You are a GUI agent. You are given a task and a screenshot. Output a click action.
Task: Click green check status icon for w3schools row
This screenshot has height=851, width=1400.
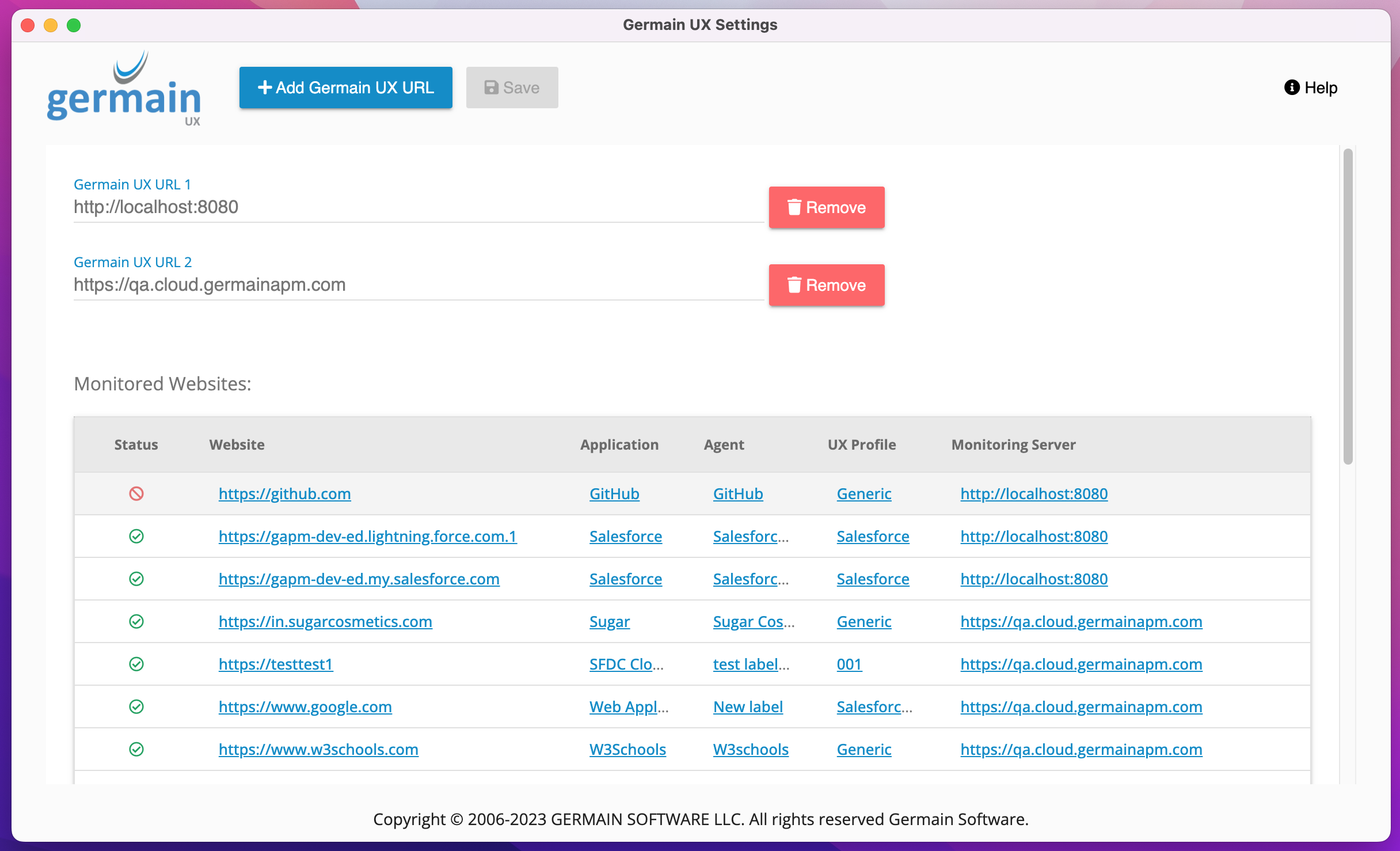point(136,749)
